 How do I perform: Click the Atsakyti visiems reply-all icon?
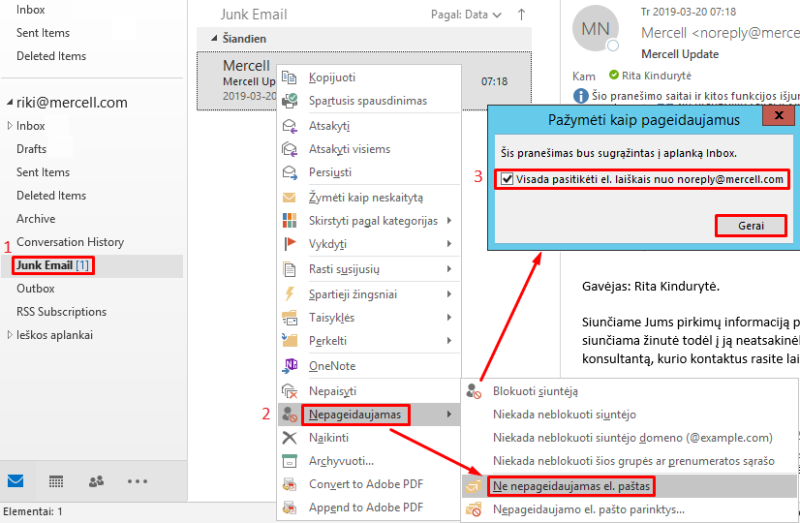[289, 149]
